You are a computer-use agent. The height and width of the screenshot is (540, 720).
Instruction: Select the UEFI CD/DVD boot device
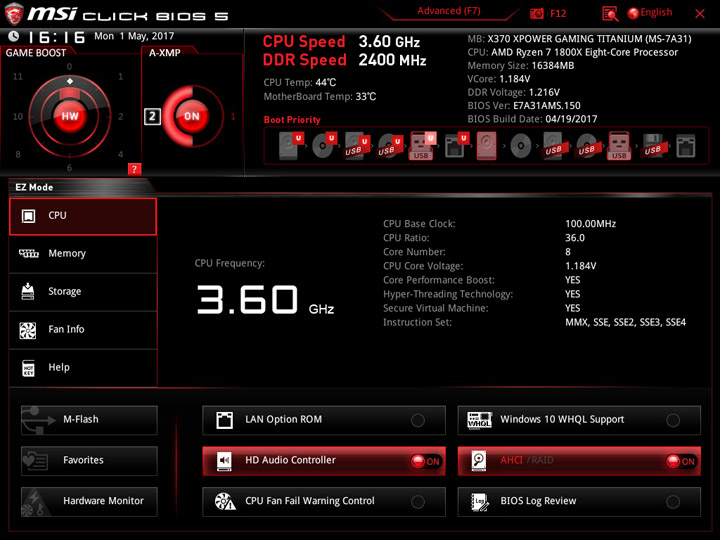[x=324, y=146]
